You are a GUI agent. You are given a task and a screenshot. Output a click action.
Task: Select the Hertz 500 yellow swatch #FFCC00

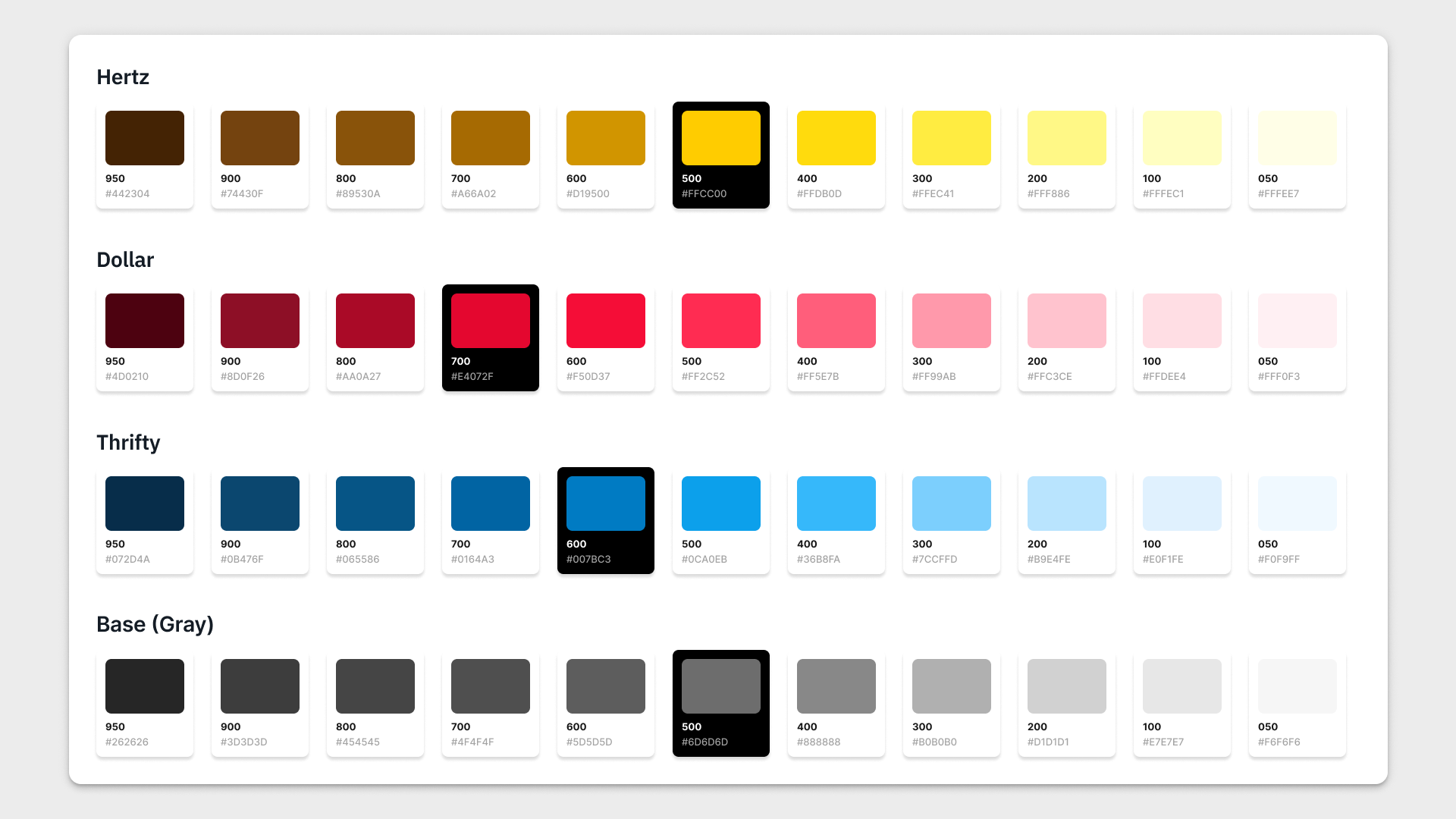pos(720,138)
